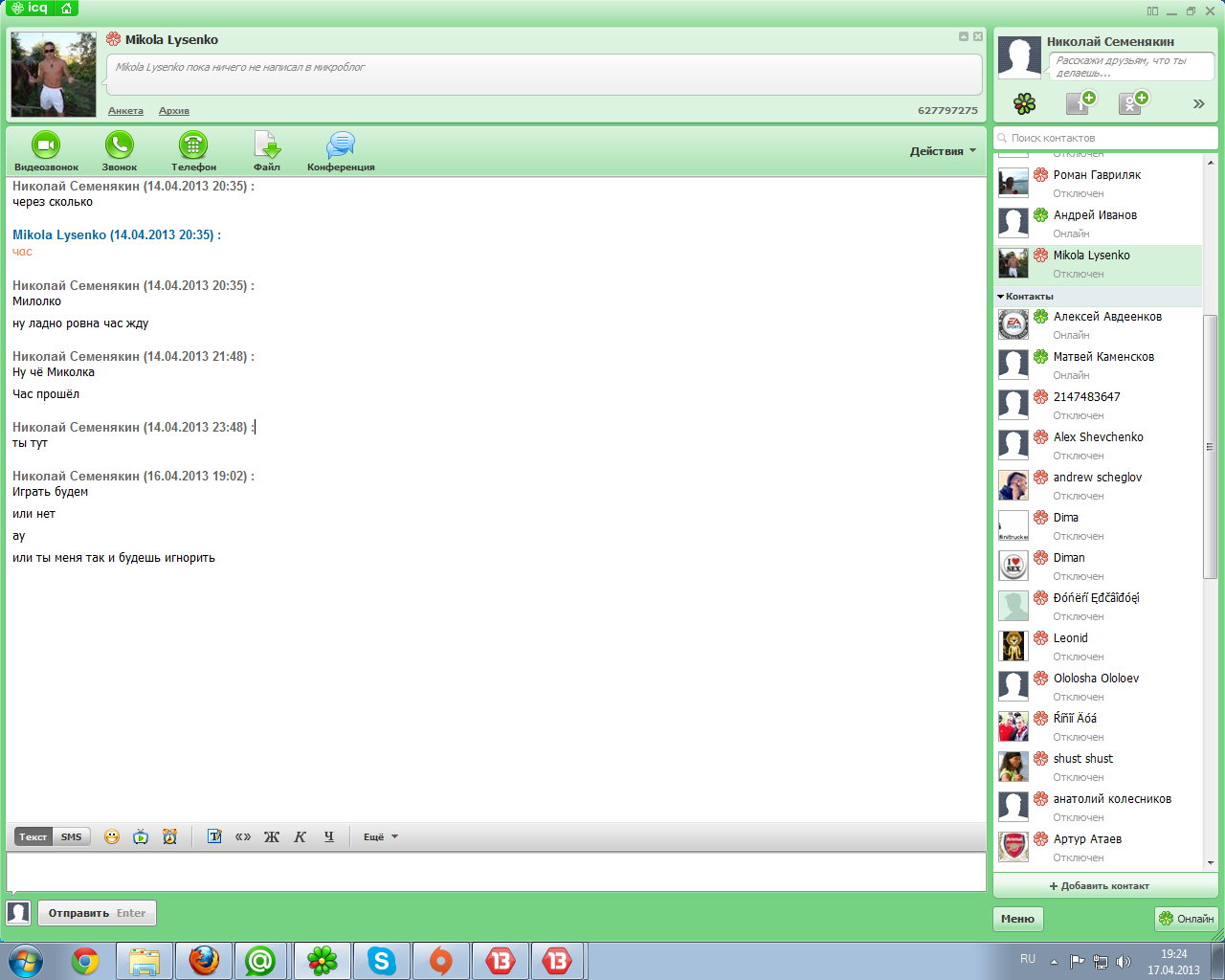
Task: Open the Архив history link
Action: tap(174, 111)
